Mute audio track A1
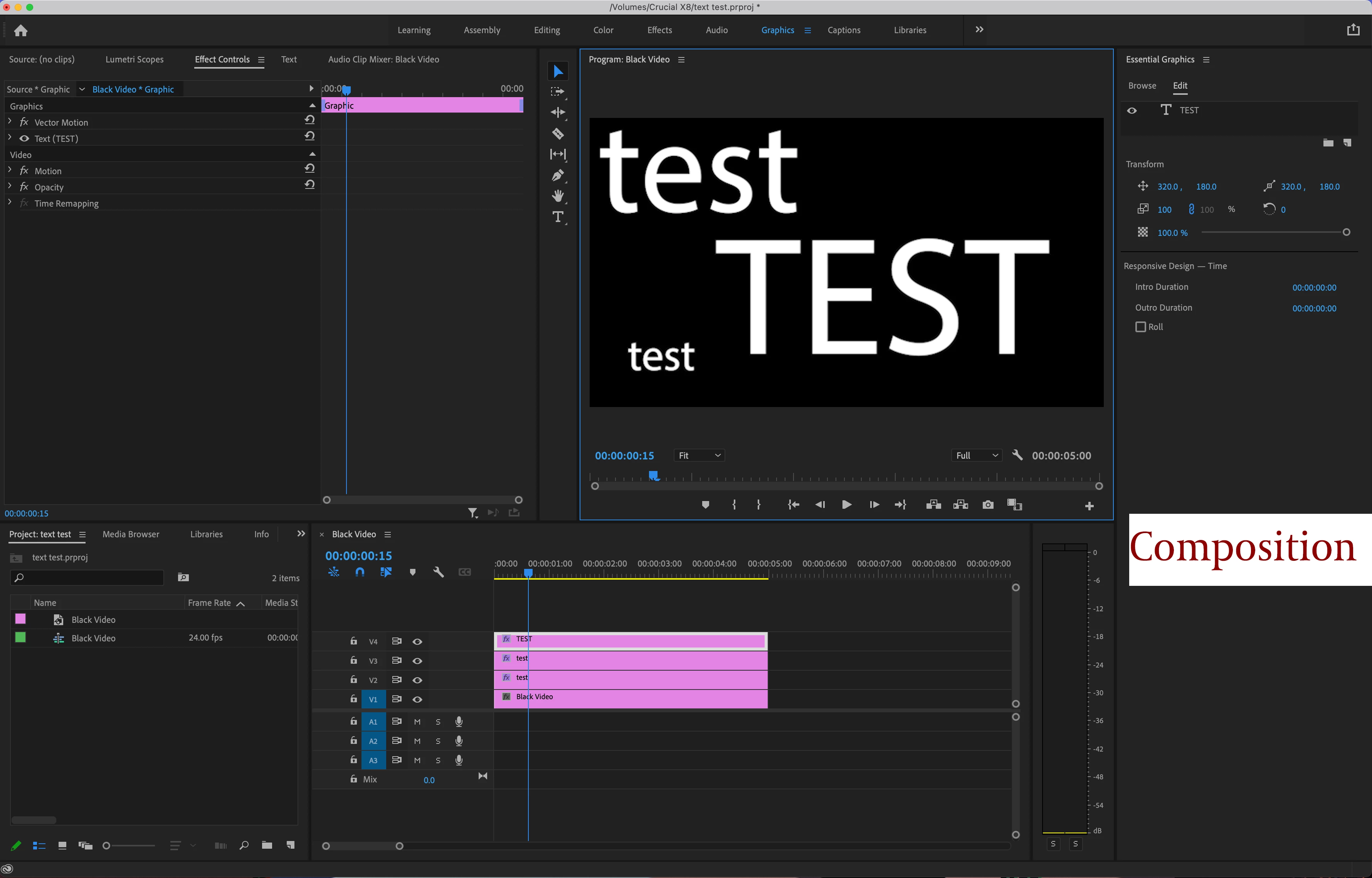The image size is (1372, 878). coord(417,722)
